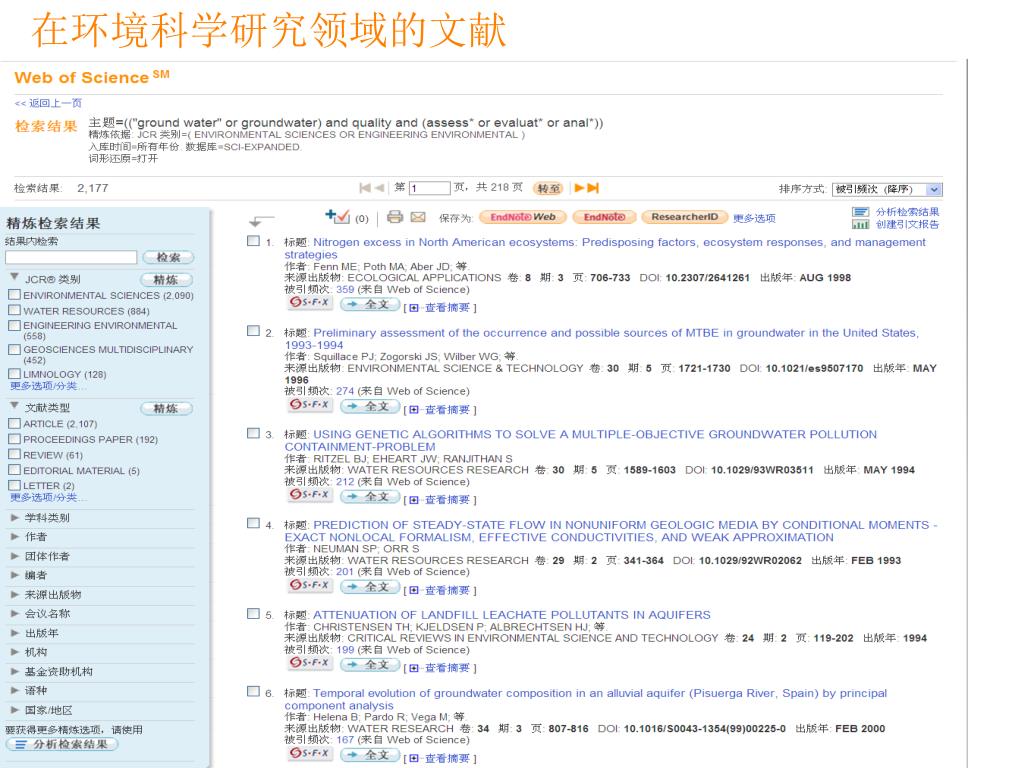Expand the 团体作者 filter
This screenshot has width=1024, height=768.
(x=14, y=556)
